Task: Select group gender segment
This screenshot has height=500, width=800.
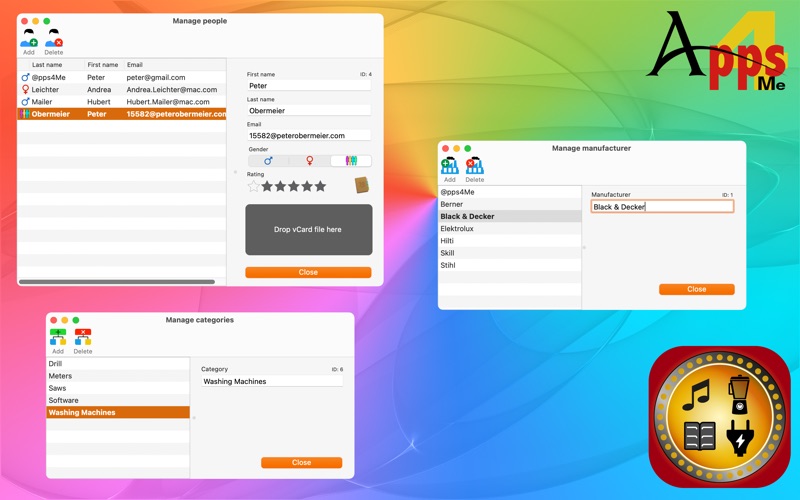Action: pyautogui.click(x=351, y=161)
